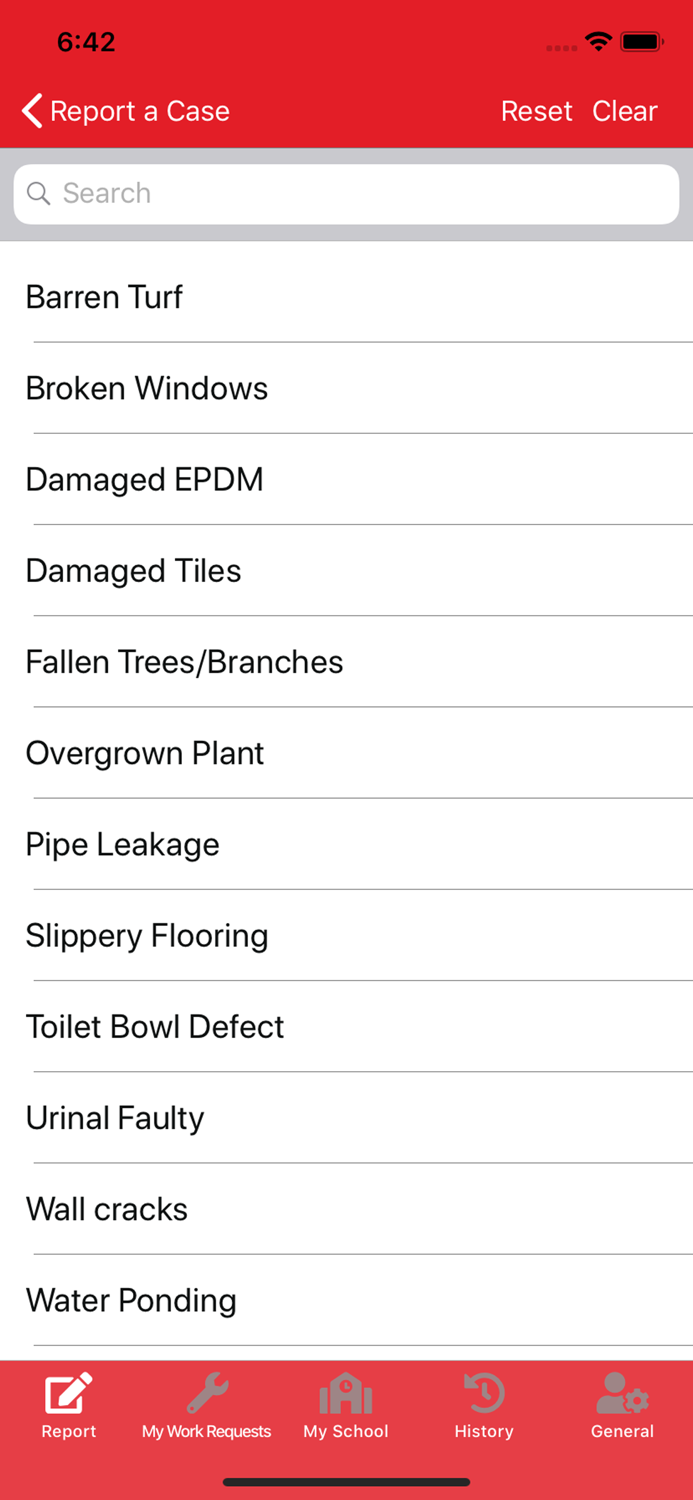Tap the back chevron arrow
The height and width of the screenshot is (1500, 693).
point(30,111)
